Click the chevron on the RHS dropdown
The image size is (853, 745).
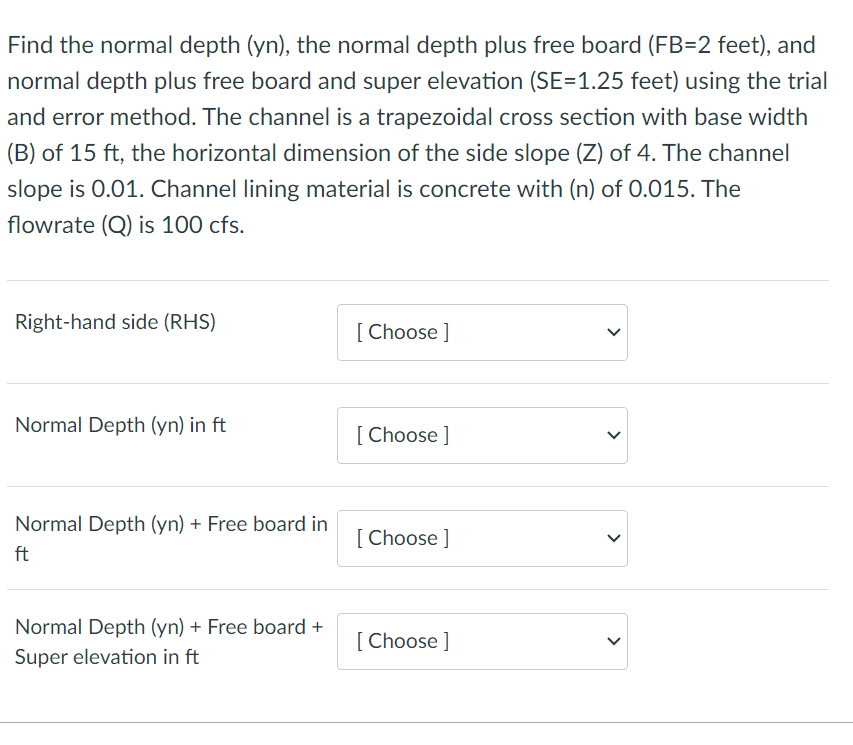click(x=612, y=332)
